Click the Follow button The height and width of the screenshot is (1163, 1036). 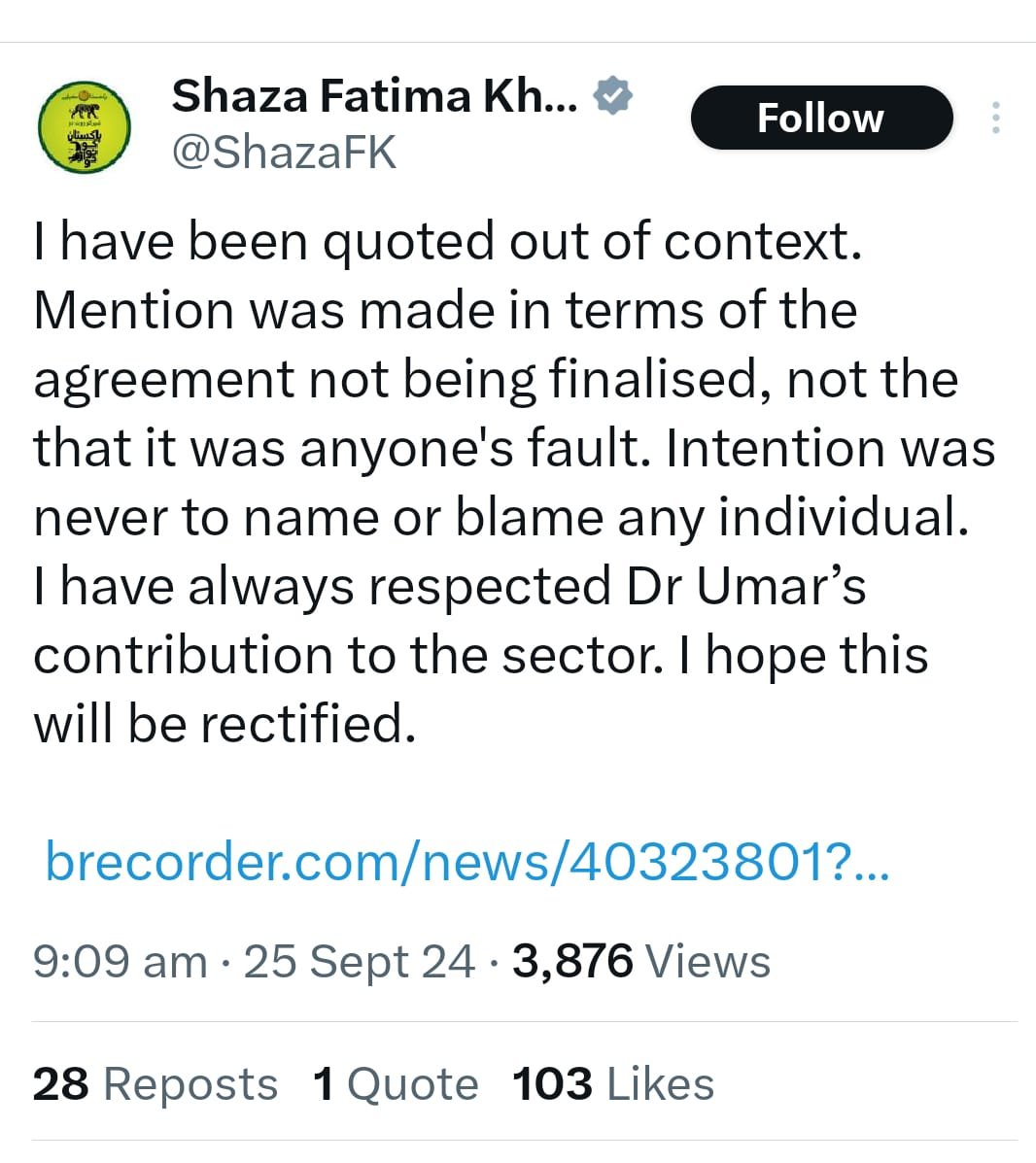coord(820,118)
